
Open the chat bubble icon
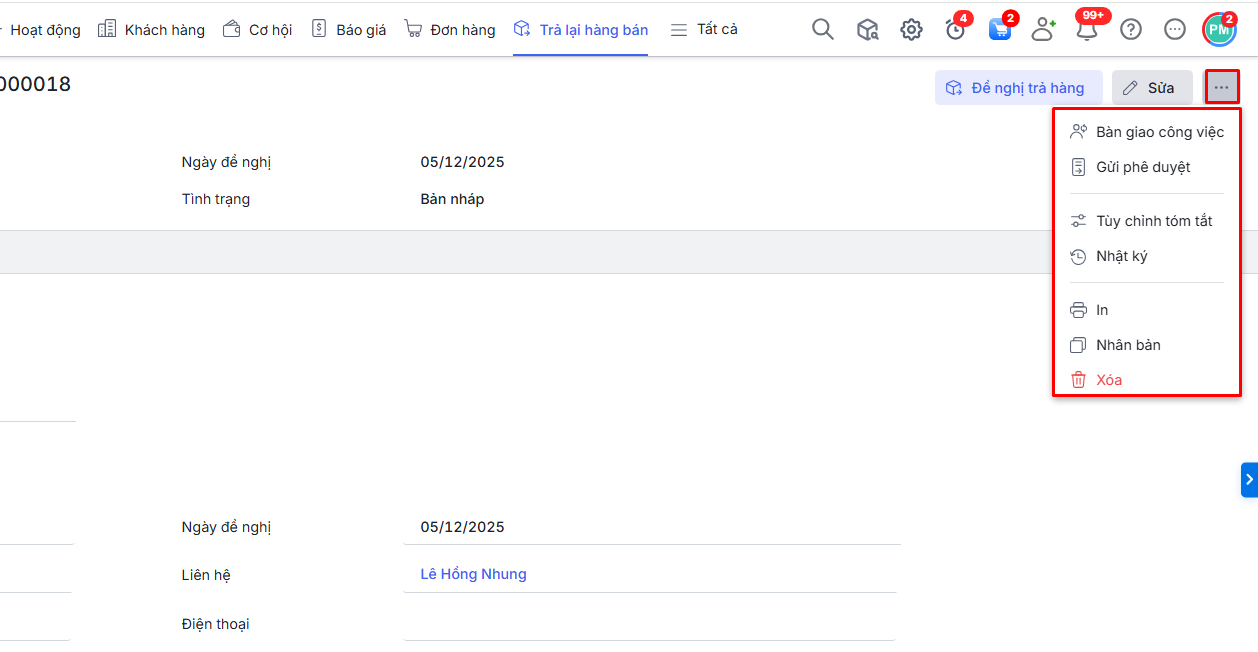coord(1175,30)
